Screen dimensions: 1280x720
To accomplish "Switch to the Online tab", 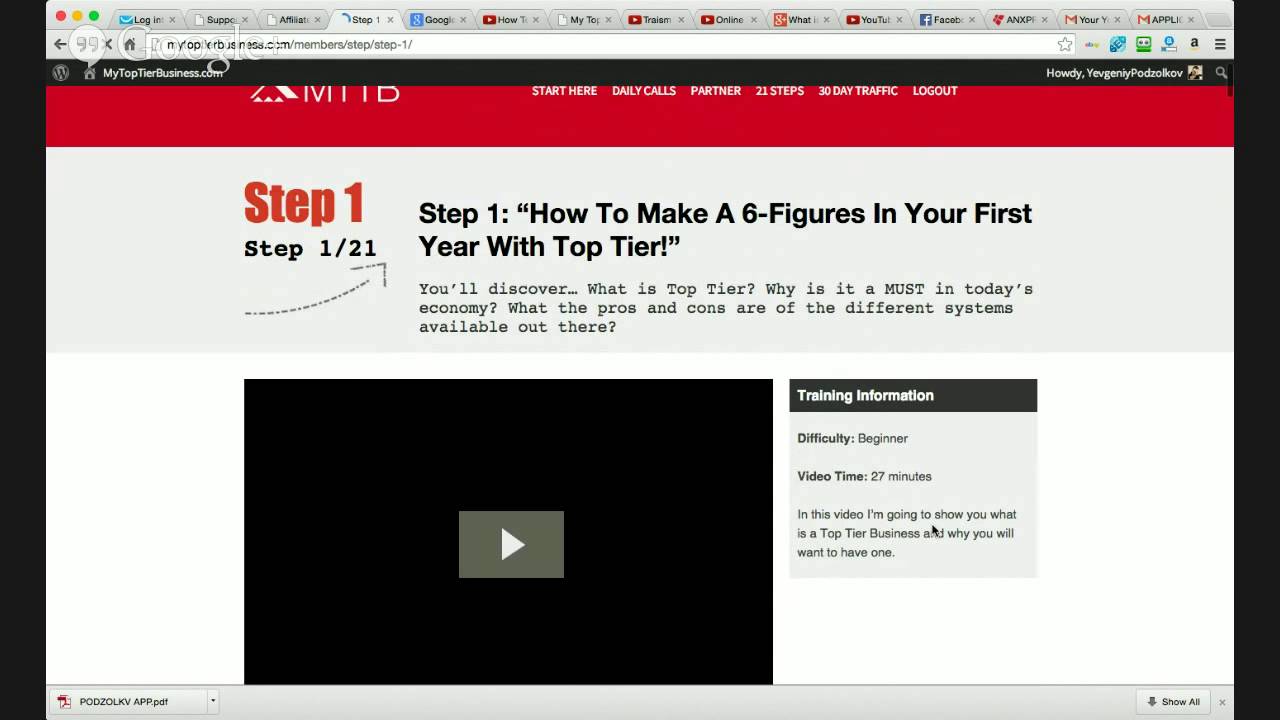I will pyautogui.click(x=729, y=19).
